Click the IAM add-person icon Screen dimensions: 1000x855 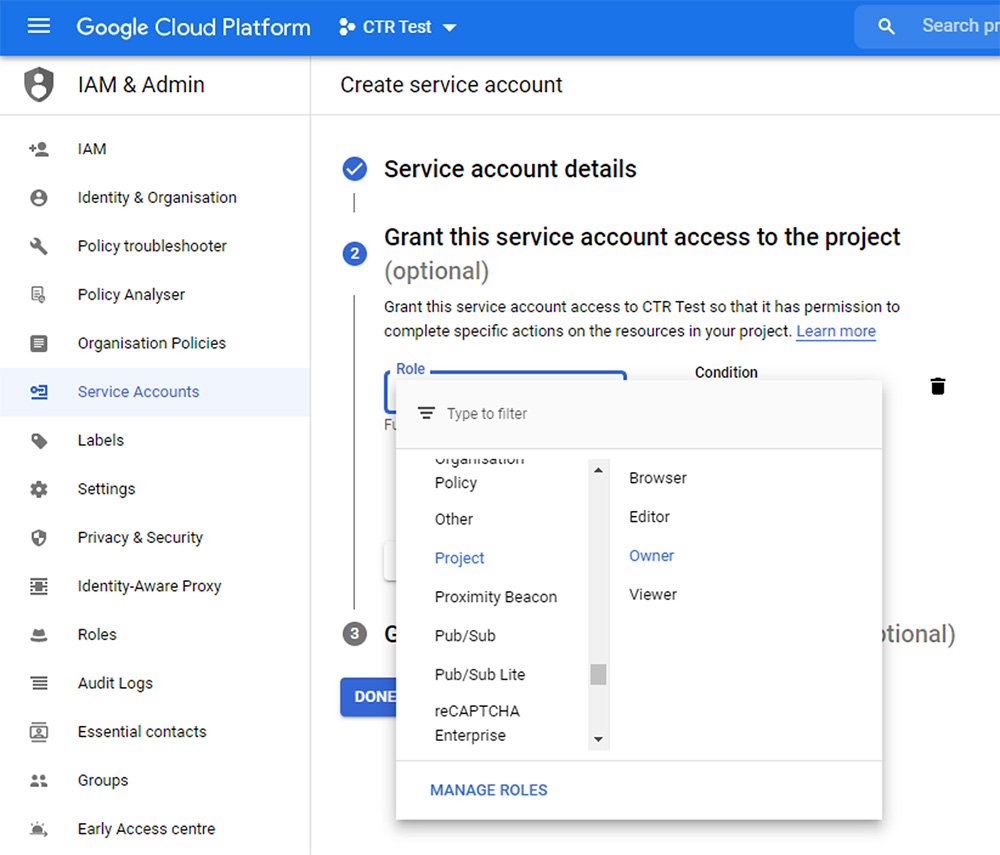click(x=39, y=149)
